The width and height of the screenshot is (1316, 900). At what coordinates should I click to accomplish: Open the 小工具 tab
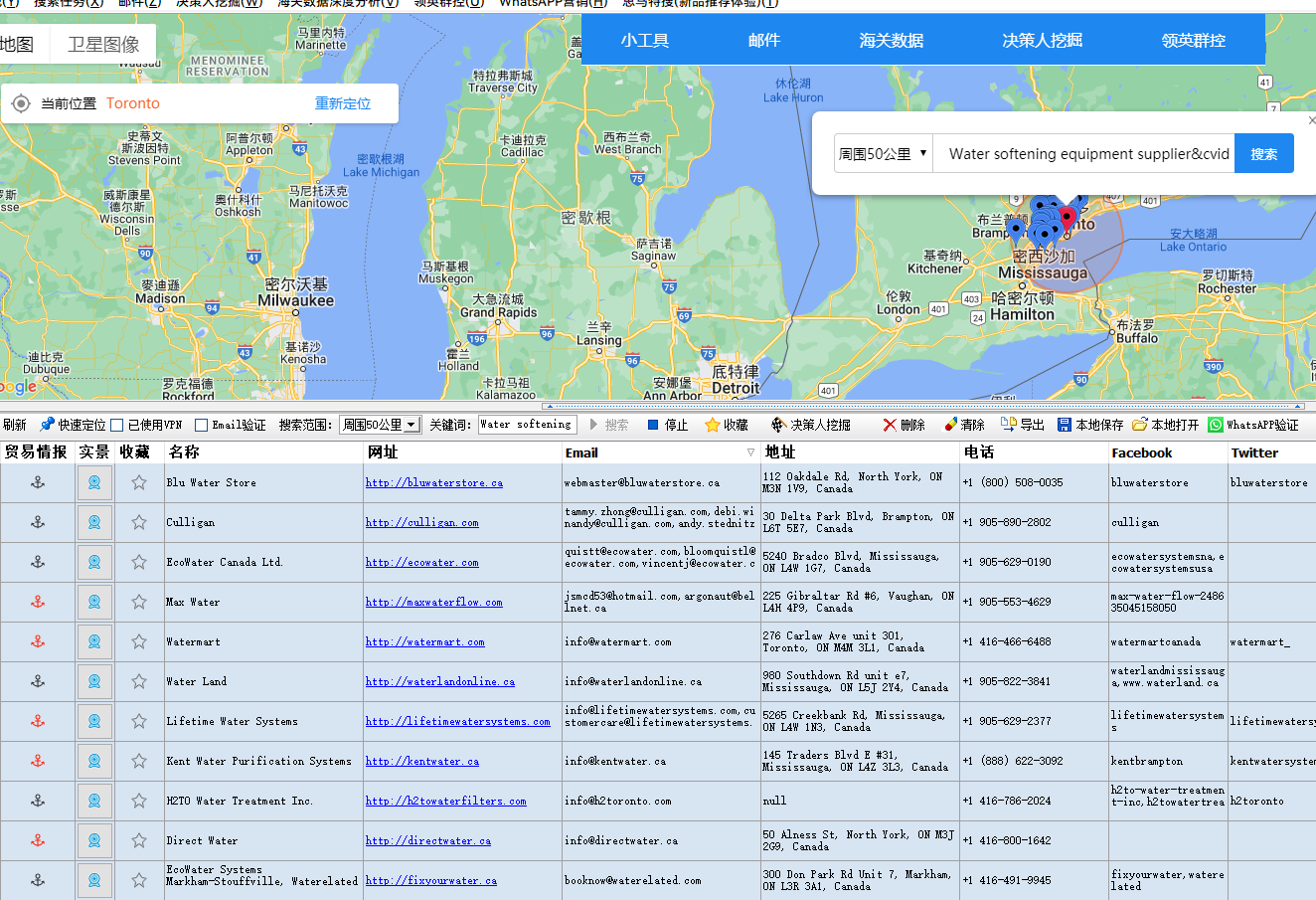645,41
